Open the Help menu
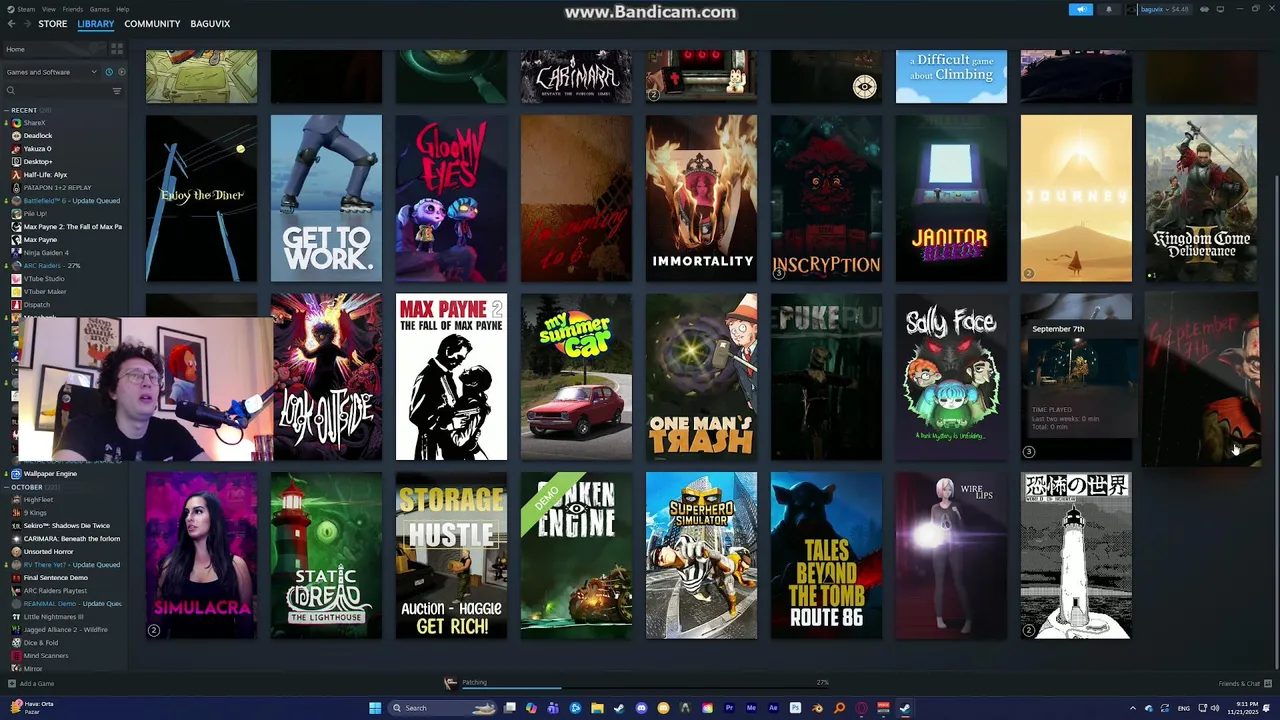This screenshot has width=1280, height=720. coord(122,9)
